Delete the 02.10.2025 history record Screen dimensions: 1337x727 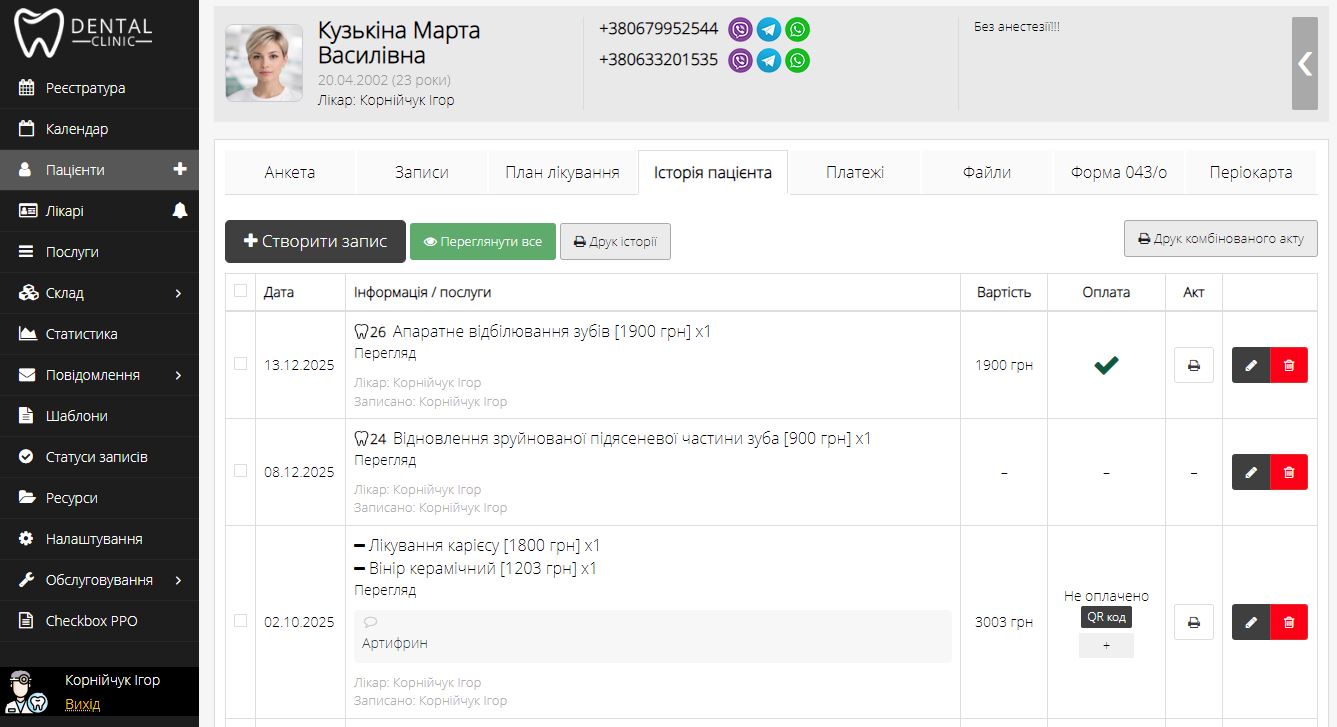(x=1288, y=622)
